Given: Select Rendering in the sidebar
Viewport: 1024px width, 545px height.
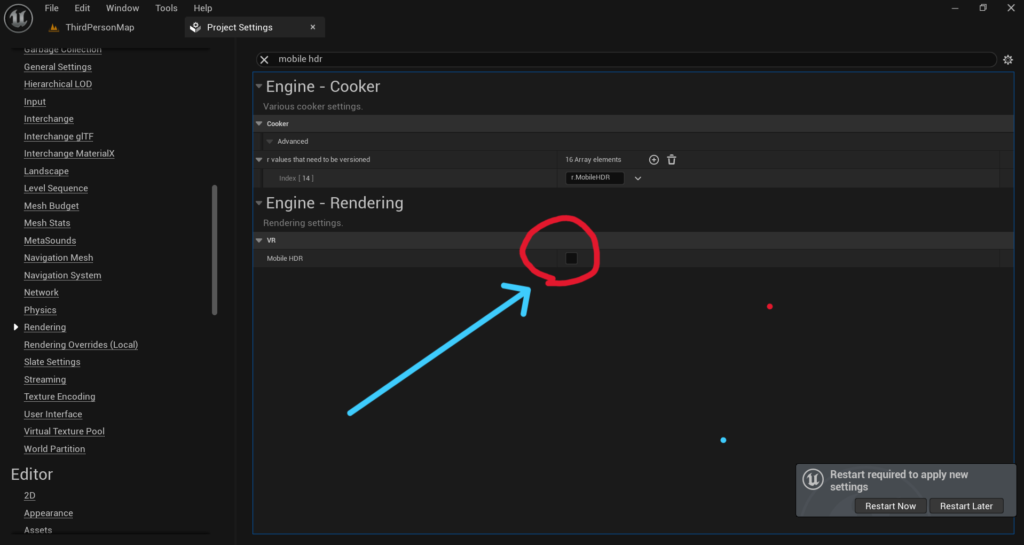Looking at the screenshot, I should (x=45, y=327).
